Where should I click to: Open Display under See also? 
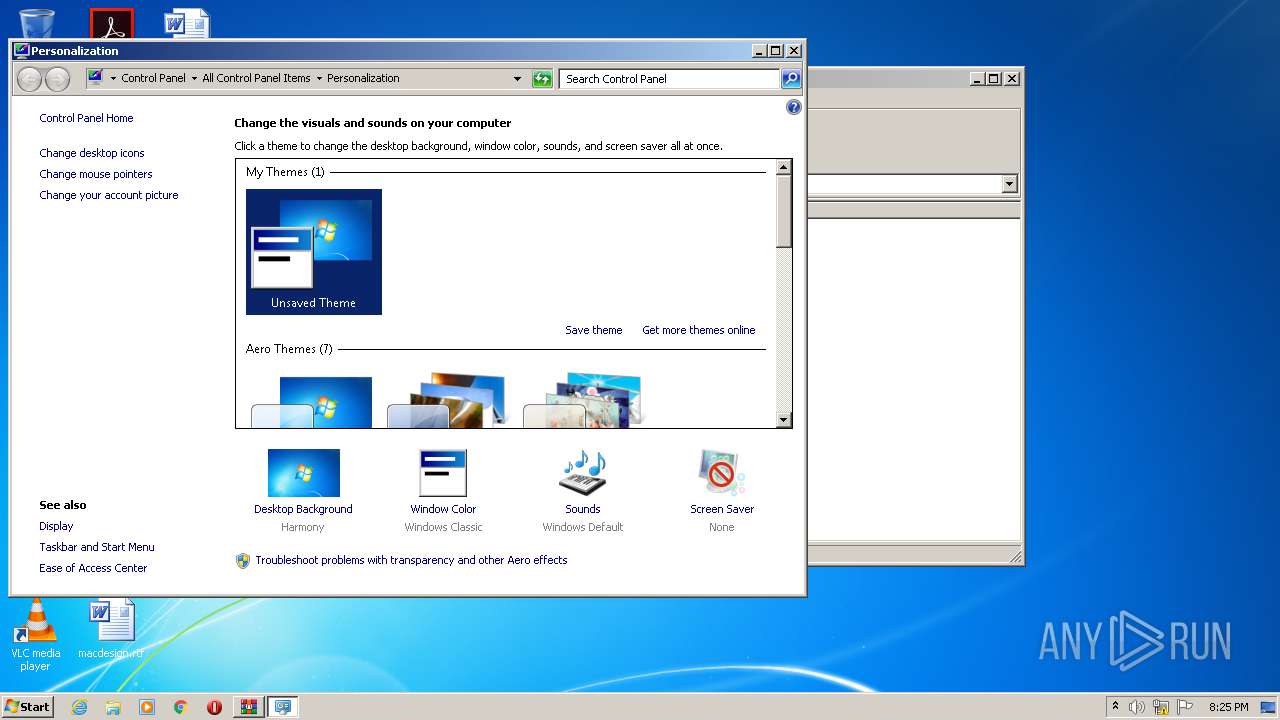click(x=56, y=526)
